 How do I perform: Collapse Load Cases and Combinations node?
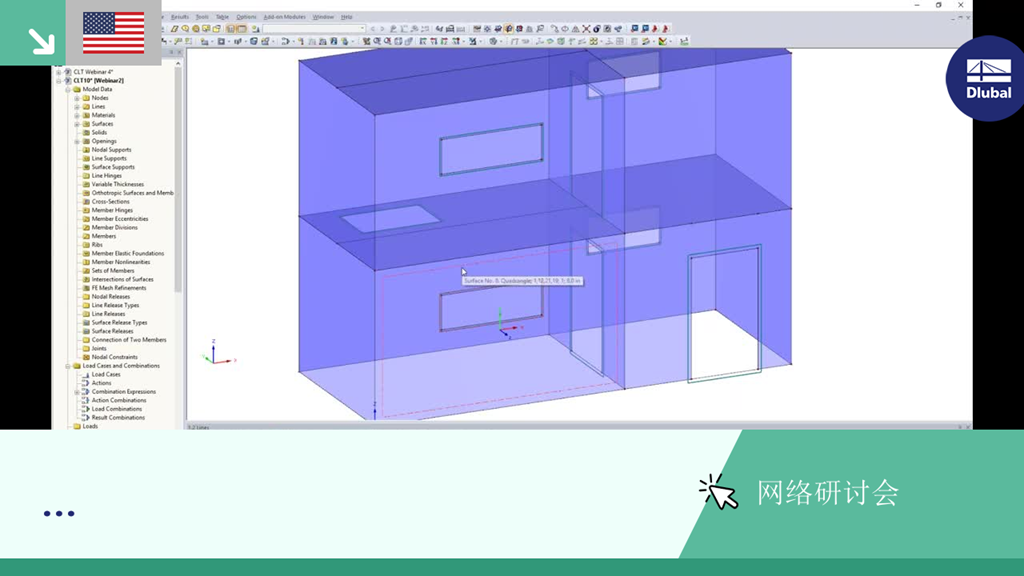pyautogui.click(x=68, y=366)
